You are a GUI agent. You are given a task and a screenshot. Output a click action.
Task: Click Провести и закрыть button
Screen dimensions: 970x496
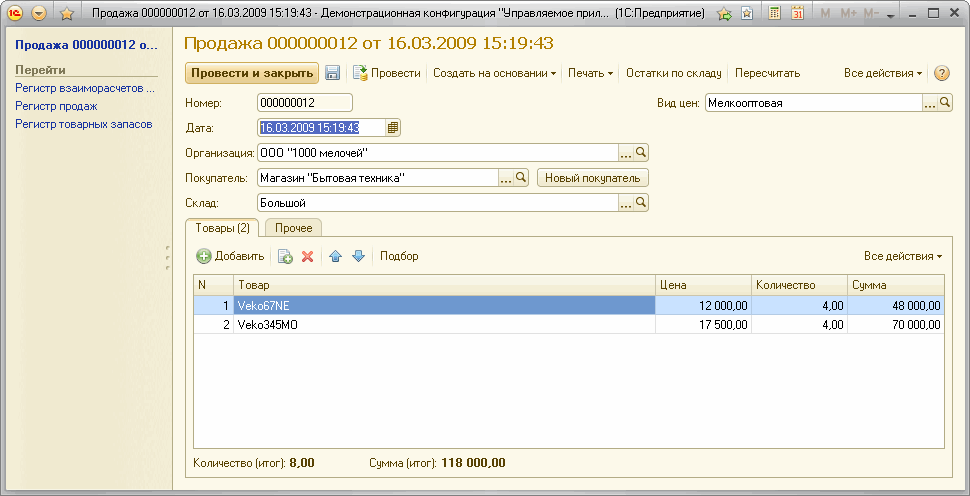coord(252,73)
